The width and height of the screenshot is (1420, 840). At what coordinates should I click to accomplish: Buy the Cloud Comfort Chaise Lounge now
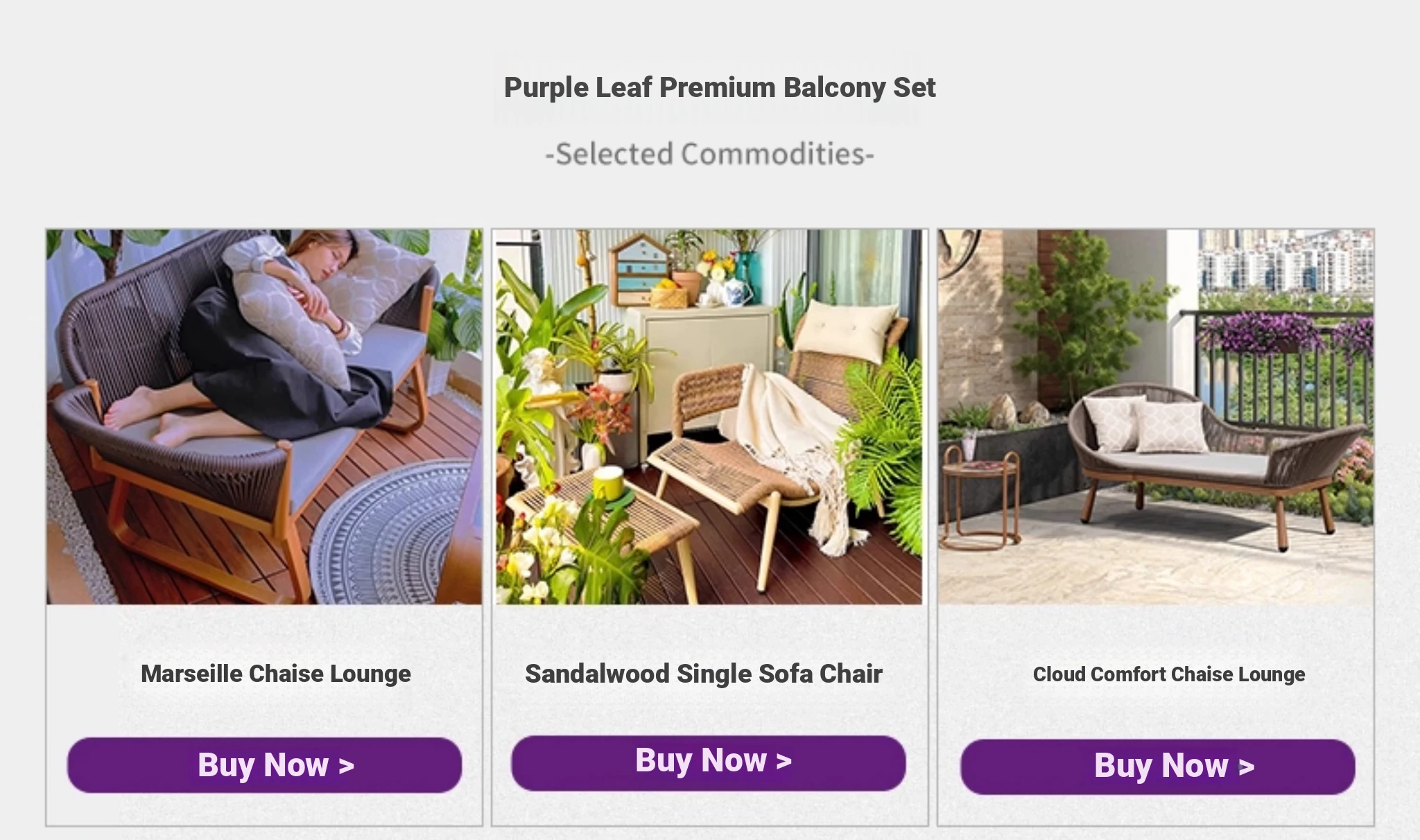point(1157,767)
